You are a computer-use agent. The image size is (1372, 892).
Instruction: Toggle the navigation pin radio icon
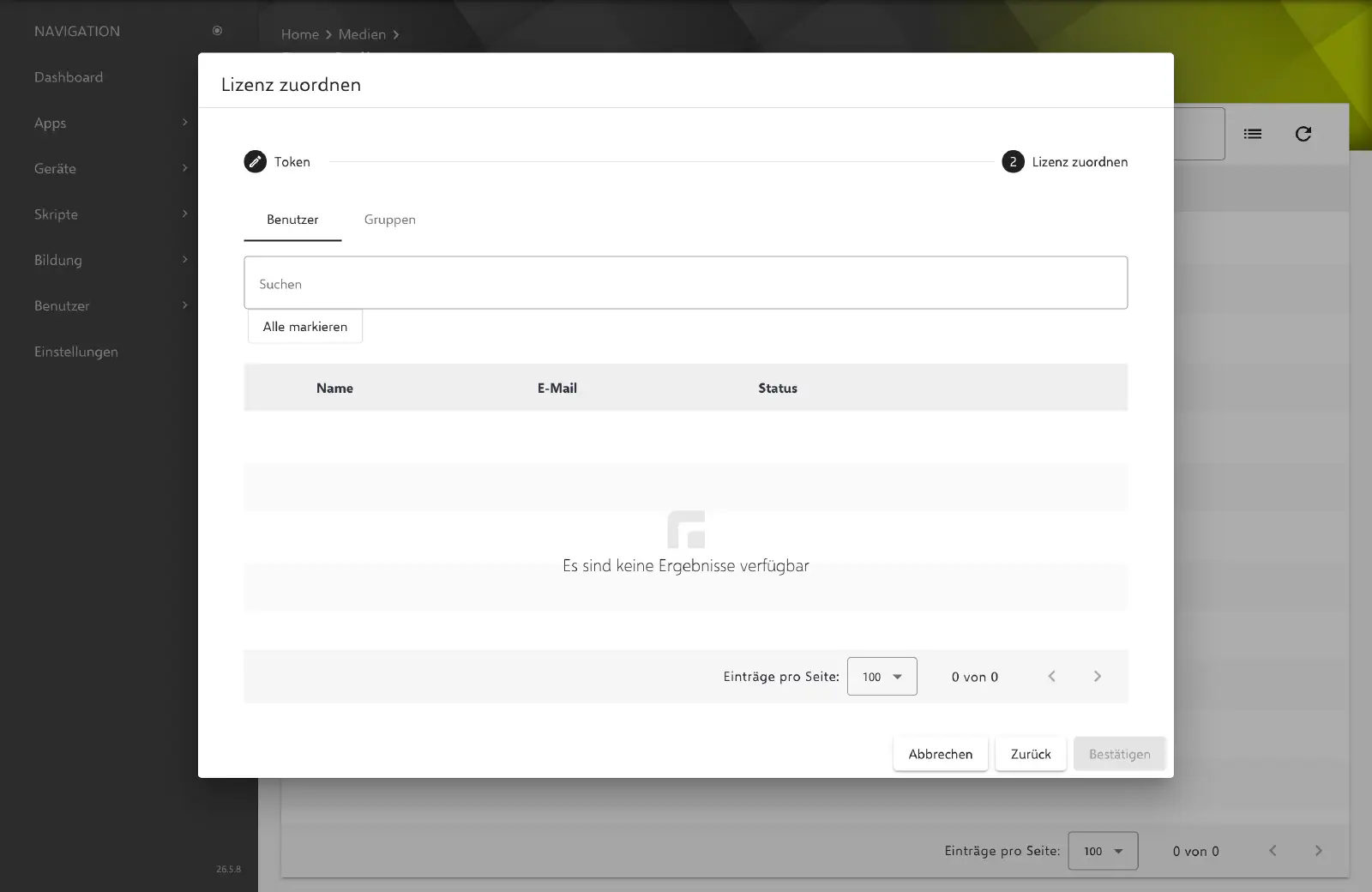[x=217, y=31]
